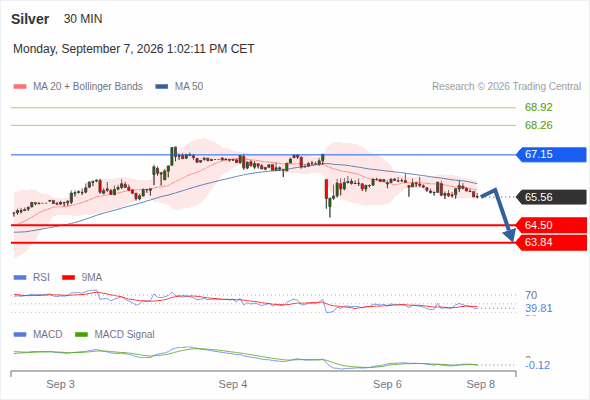Select the 67.15 pivot price tag
Image resolution: width=590 pixels, height=400 pixels.
point(551,154)
